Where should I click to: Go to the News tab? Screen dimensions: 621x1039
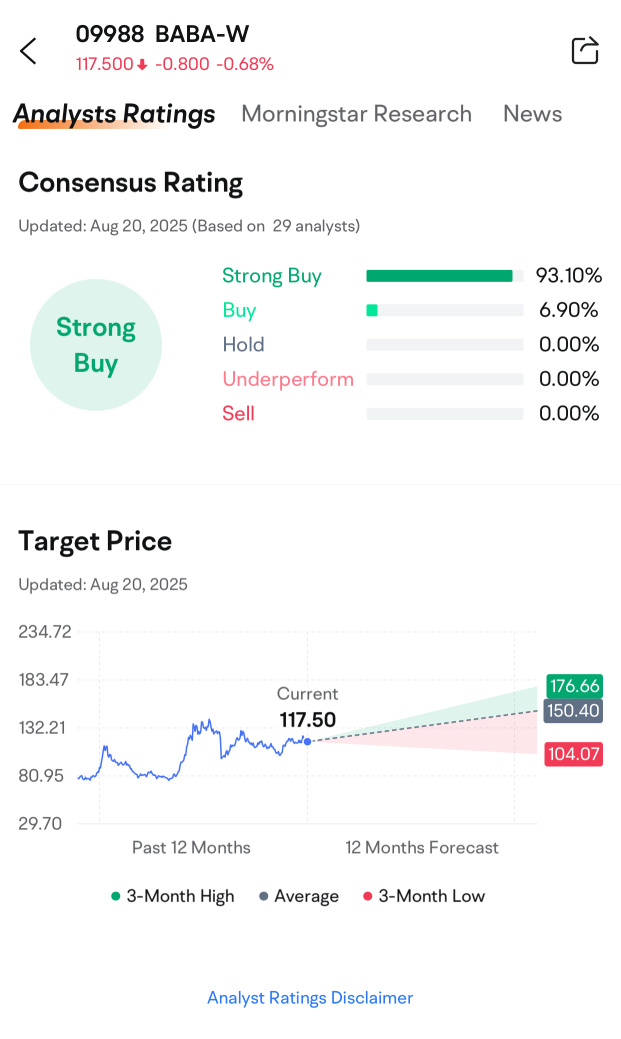point(532,114)
